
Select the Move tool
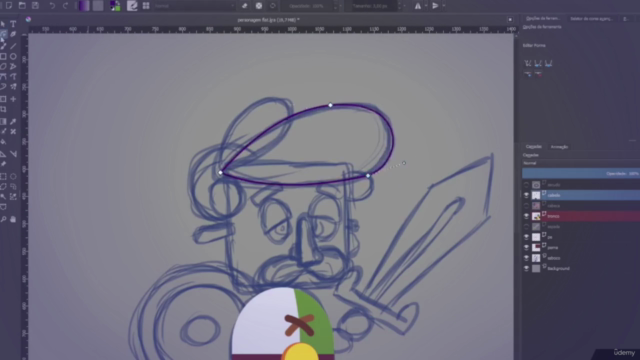[13, 99]
